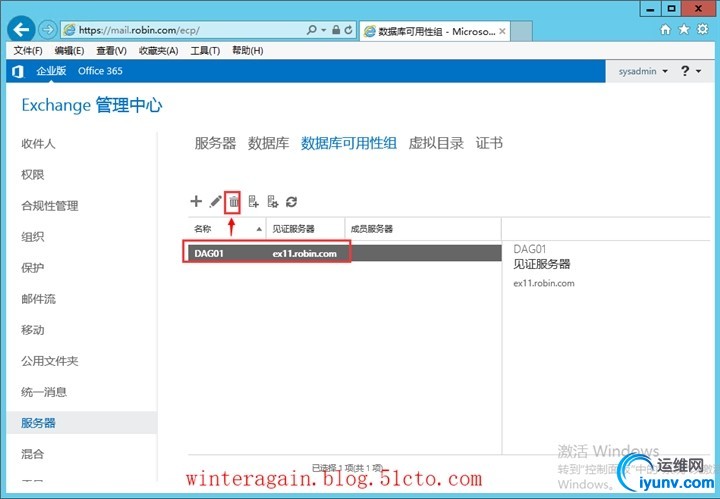This screenshot has width=720, height=499.
Task: Open 公用文件夹 in the left navigation
Action: point(50,361)
